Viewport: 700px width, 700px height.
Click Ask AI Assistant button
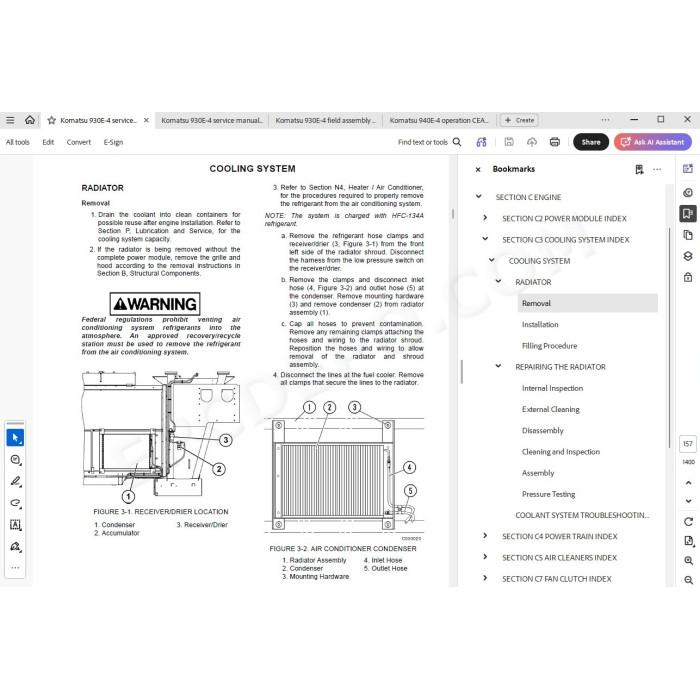point(653,142)
